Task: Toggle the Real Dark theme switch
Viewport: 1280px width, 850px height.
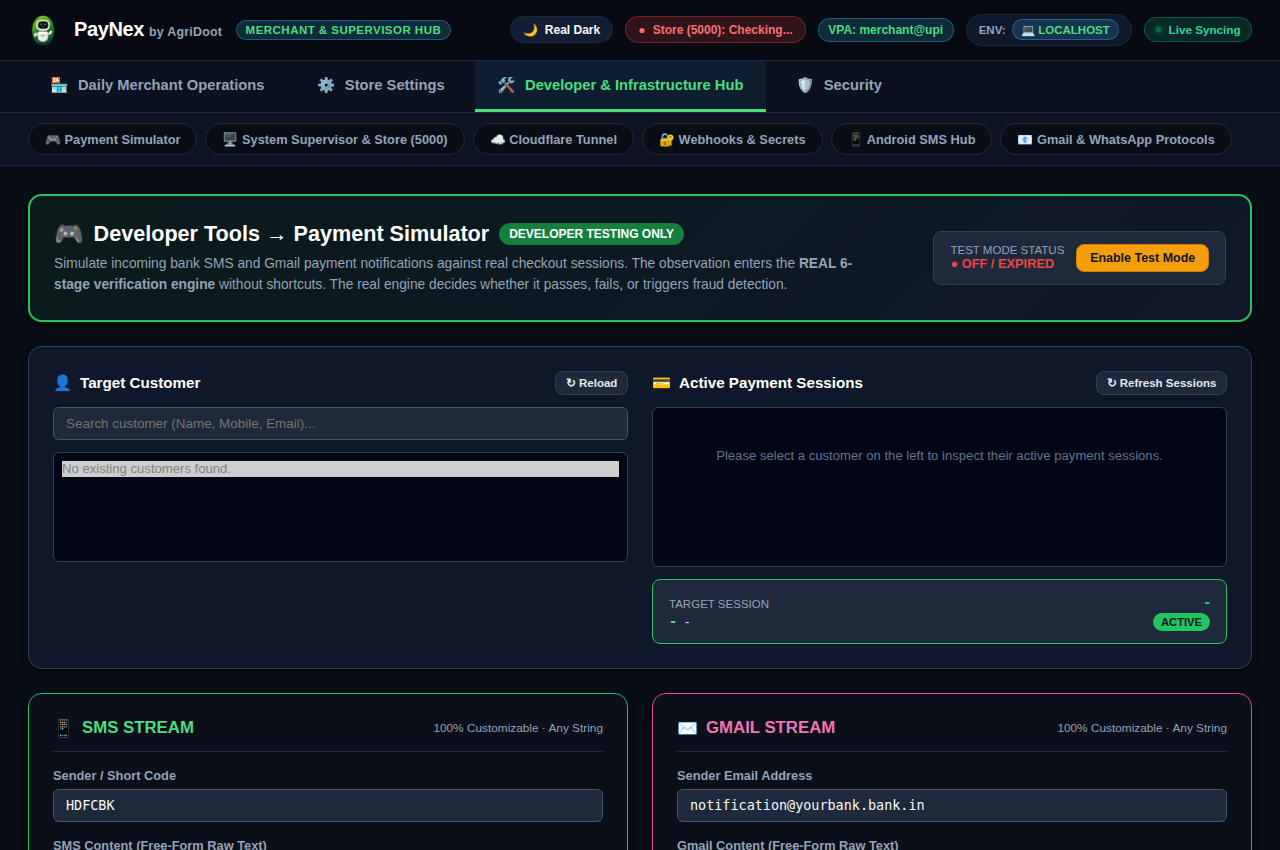Action: pos(562,30)
